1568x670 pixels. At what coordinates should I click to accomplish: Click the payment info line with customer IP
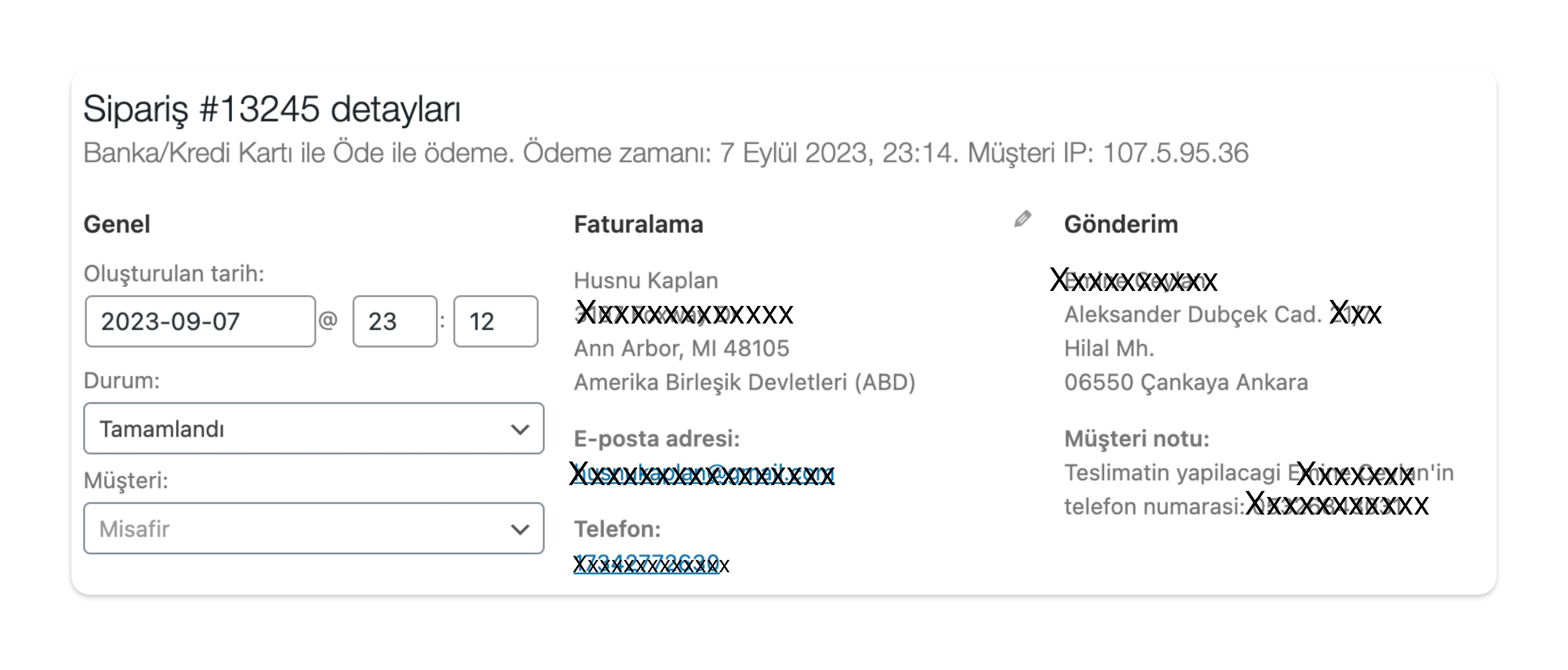point(666,153)
